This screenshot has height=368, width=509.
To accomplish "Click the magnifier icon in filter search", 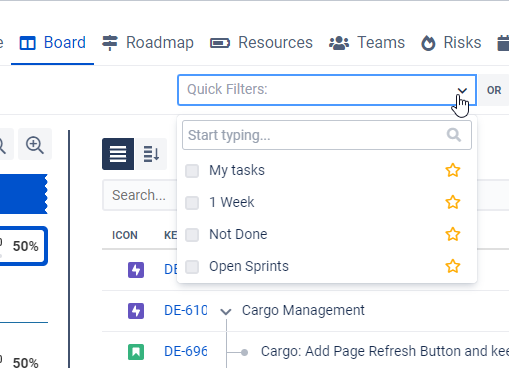I will click(454, 135).
